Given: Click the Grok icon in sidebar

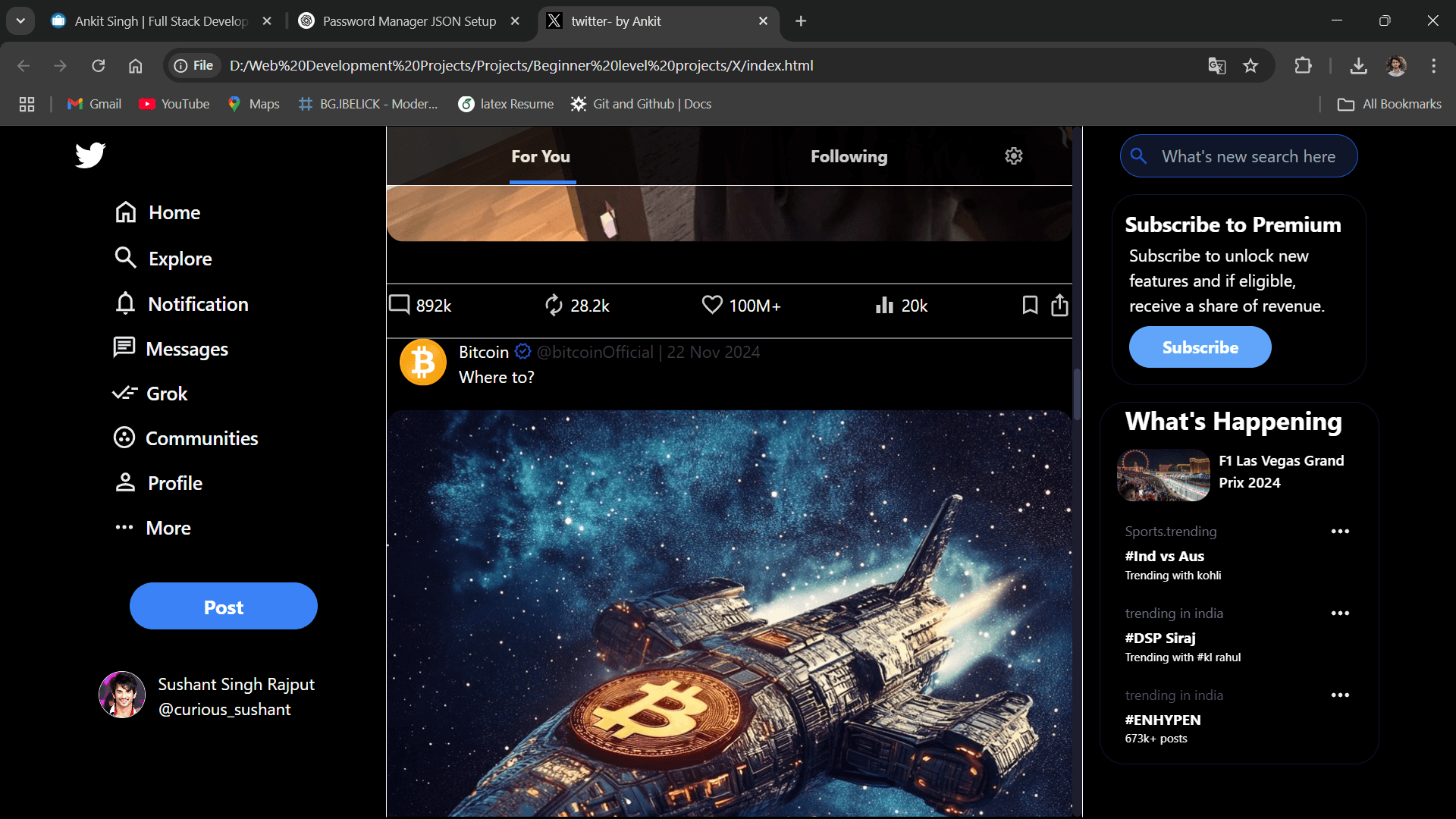Looking at the screenshot, I should [x=124, y=393].
